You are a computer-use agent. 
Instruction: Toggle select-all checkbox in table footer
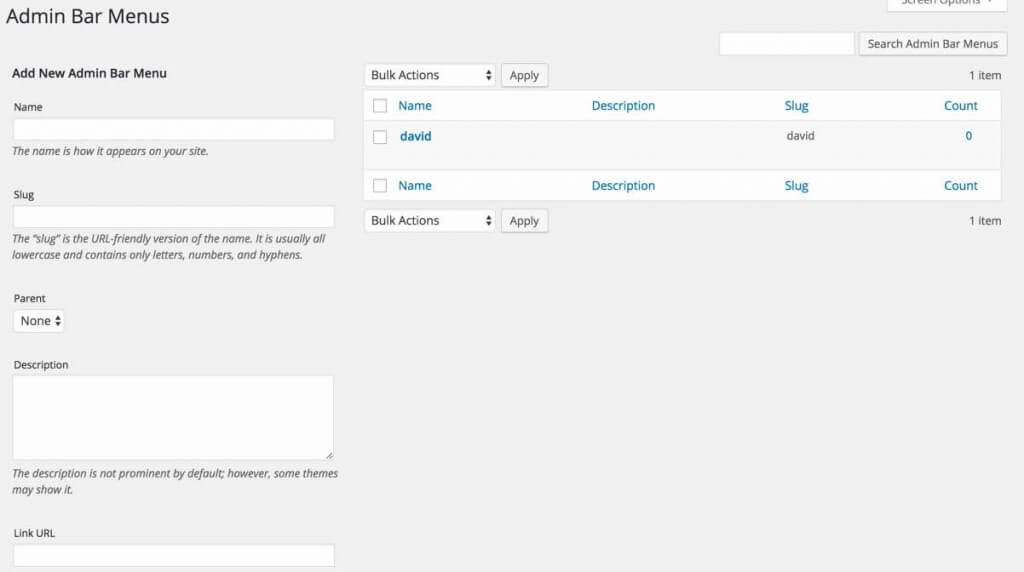[380, 186]
